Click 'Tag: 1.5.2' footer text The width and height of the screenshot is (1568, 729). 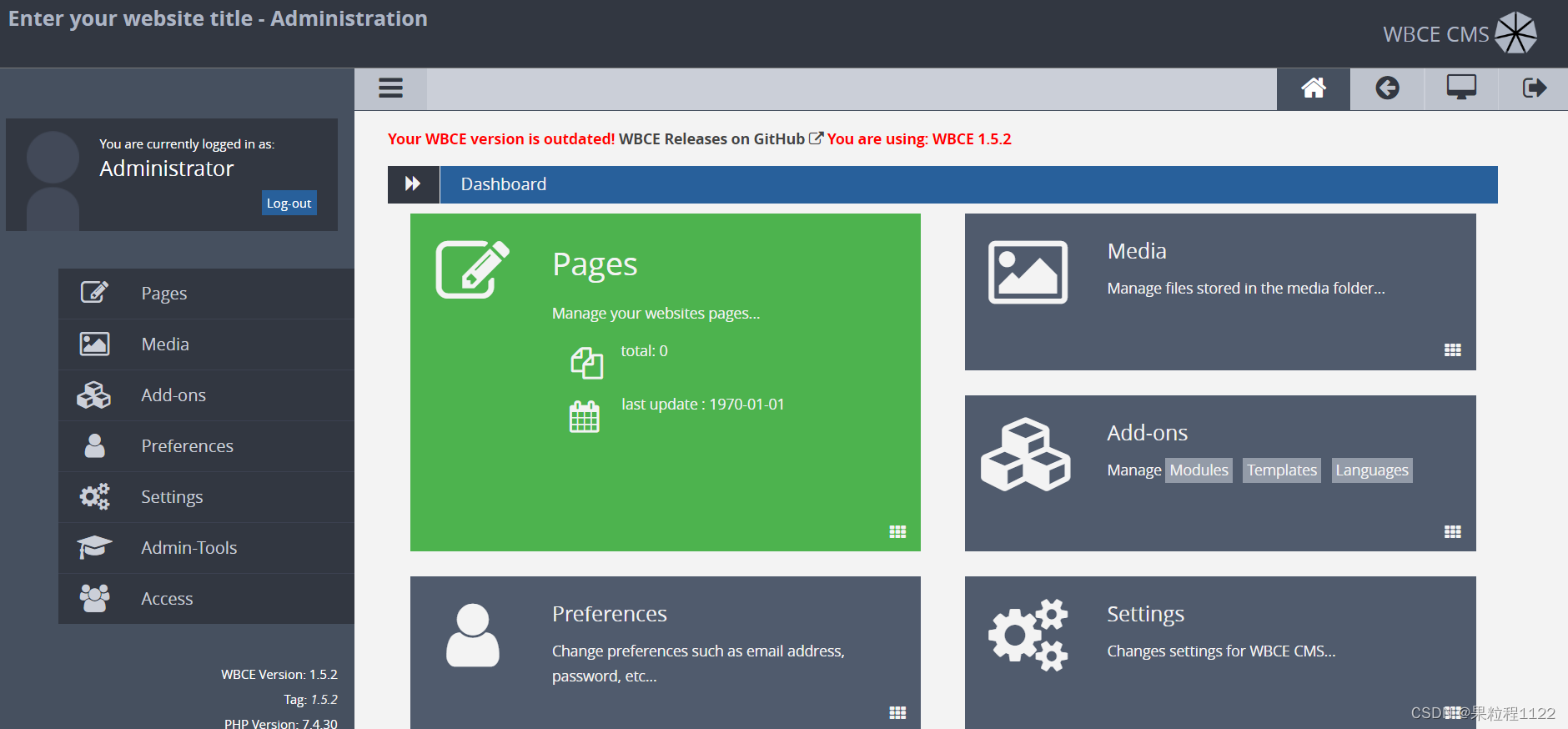(x=310, y=700)
